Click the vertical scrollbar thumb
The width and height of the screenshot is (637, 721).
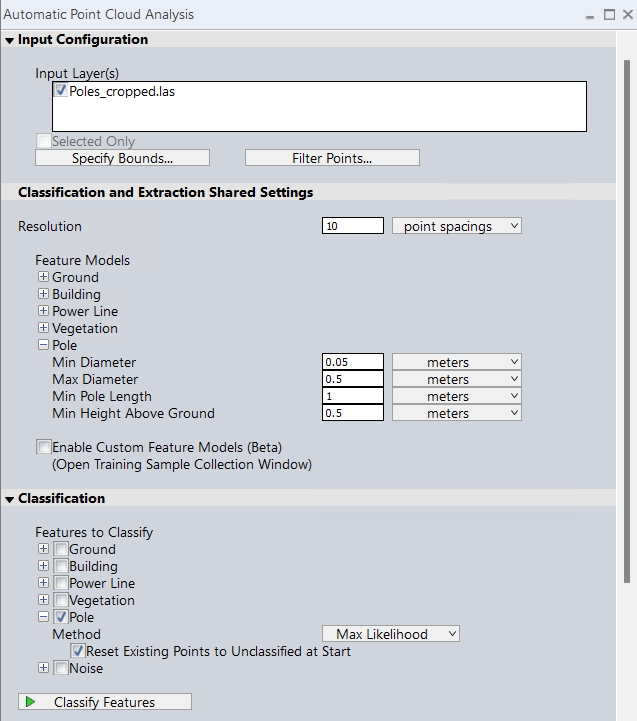(x=626, y=321)
